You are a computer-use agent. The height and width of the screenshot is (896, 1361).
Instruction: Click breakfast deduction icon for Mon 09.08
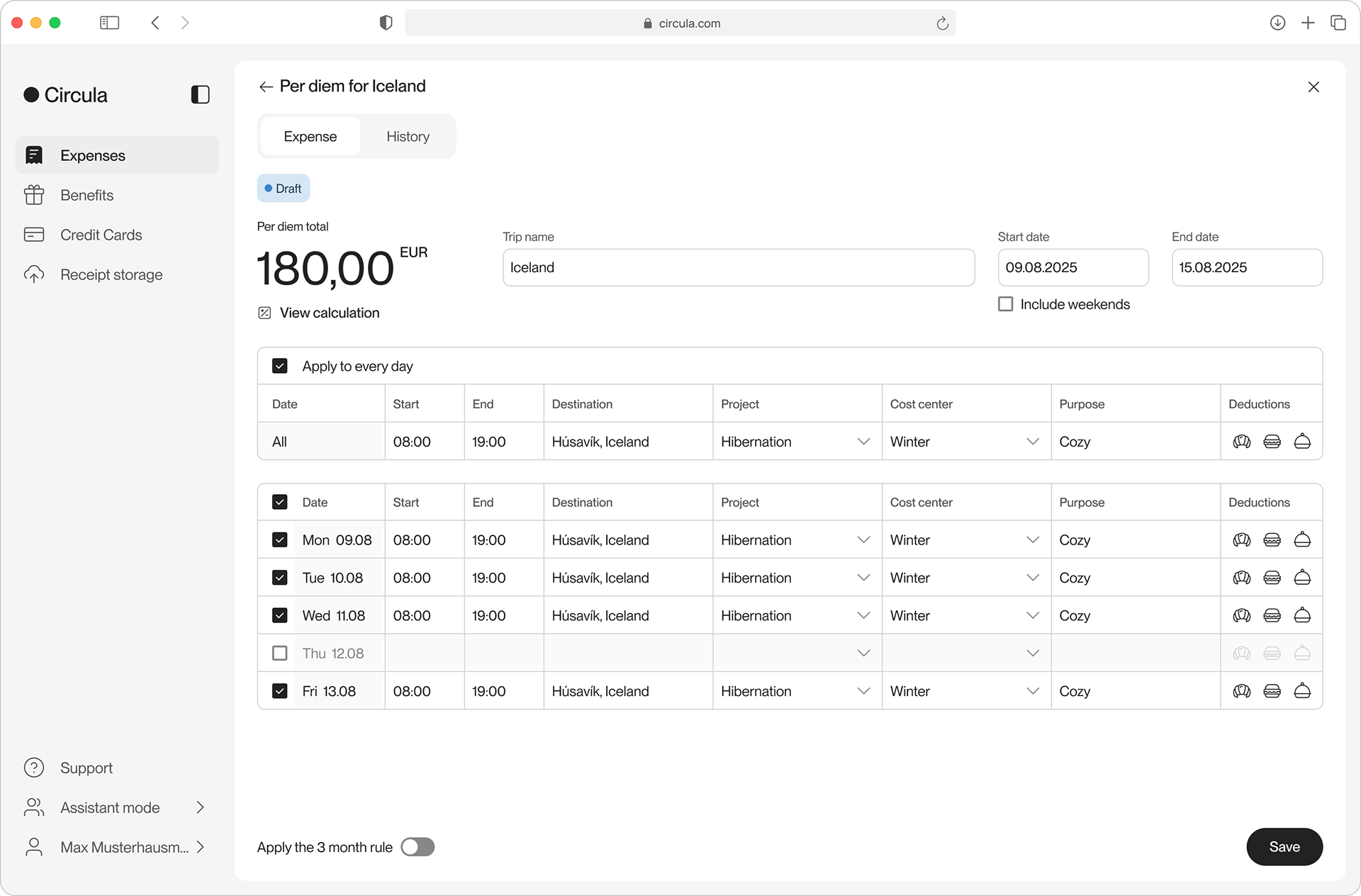pyautogui.click(x=1242, y=540)
